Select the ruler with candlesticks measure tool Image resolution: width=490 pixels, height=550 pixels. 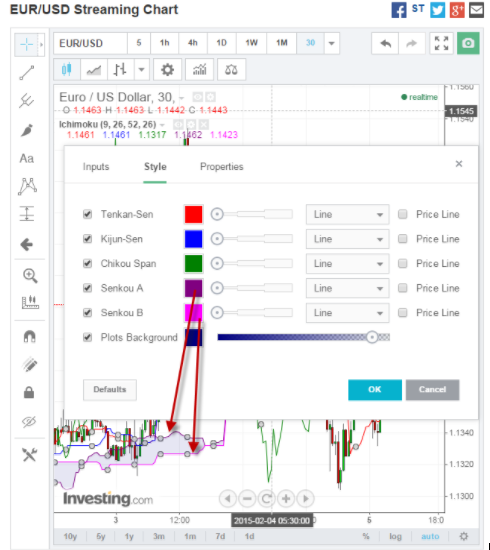30,302
